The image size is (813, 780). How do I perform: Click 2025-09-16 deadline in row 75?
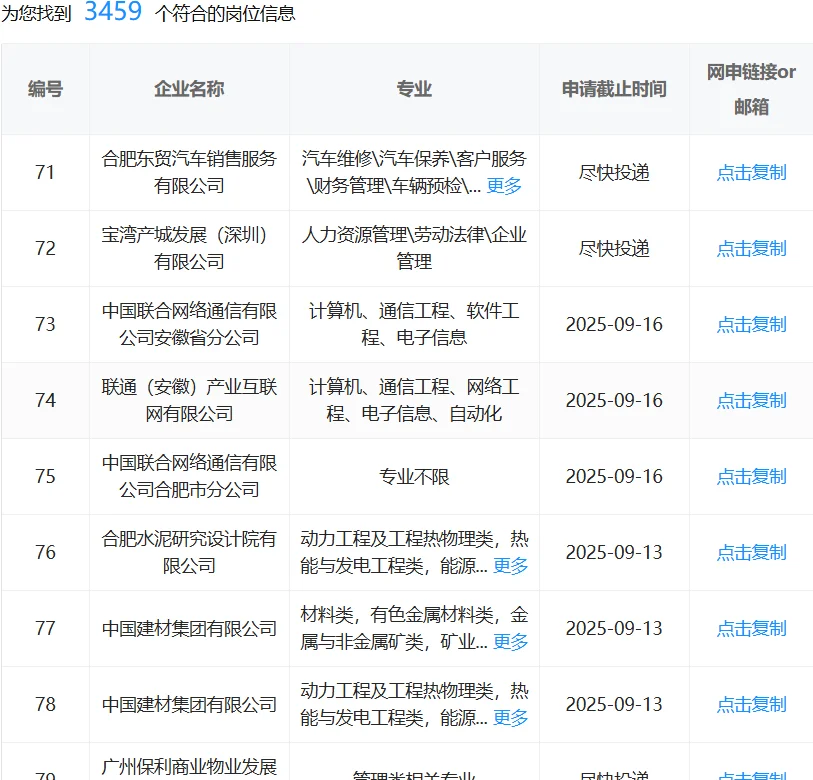click(x=614, y=477)
